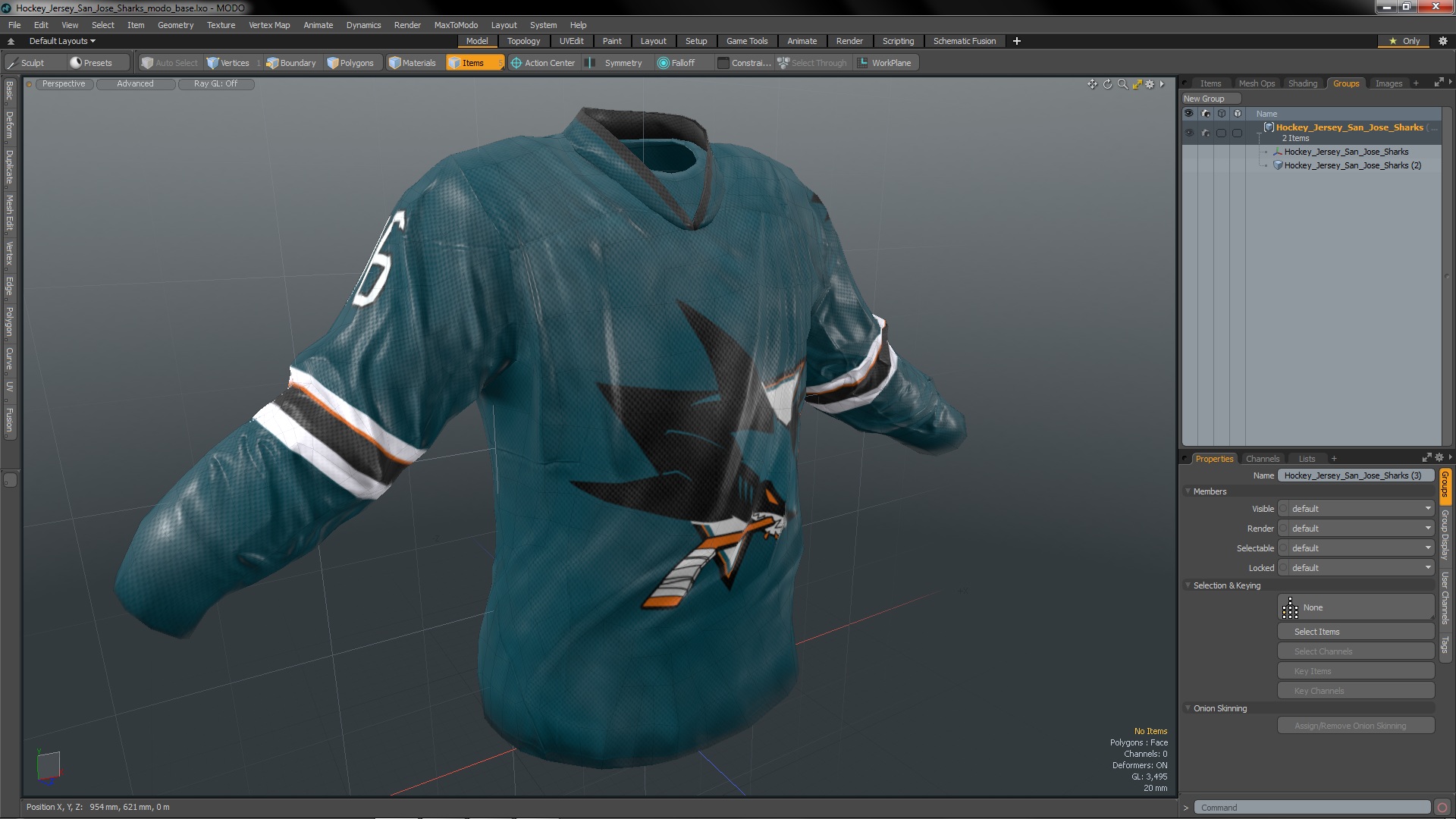Add a new tab next to Lists
Screen dimensions: 1456x819
tap(1334, 459)
